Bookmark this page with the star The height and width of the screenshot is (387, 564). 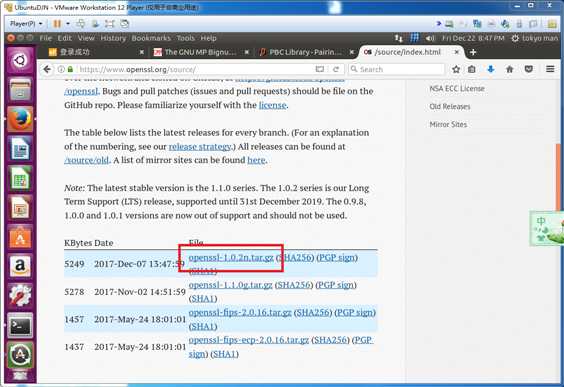(x=456, y=69)
